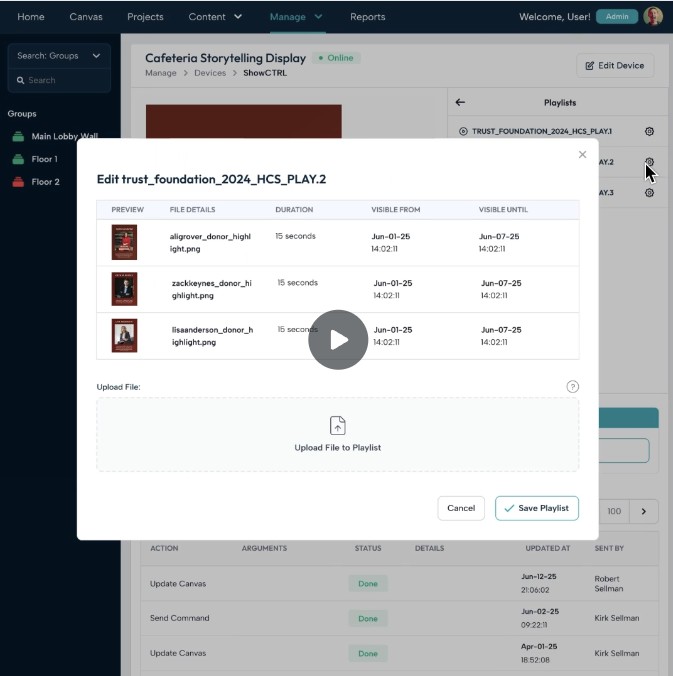Open settings gear for TRUST_FOUNDATION_2024_HCS_PLAY.1
Screen dimensions: 673x676
[649, 131]
